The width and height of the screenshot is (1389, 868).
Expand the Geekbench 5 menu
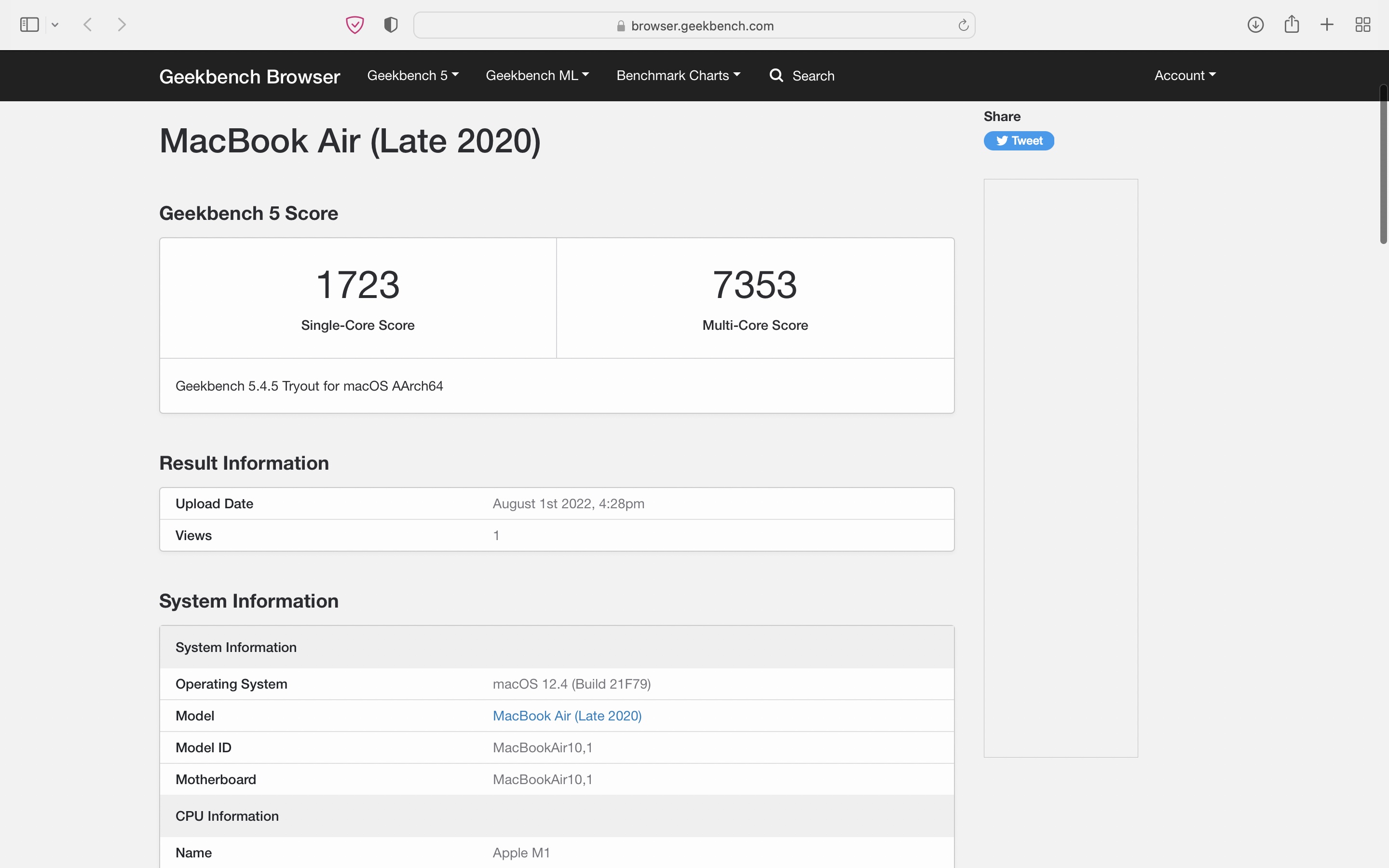click(x=413, y=76)
